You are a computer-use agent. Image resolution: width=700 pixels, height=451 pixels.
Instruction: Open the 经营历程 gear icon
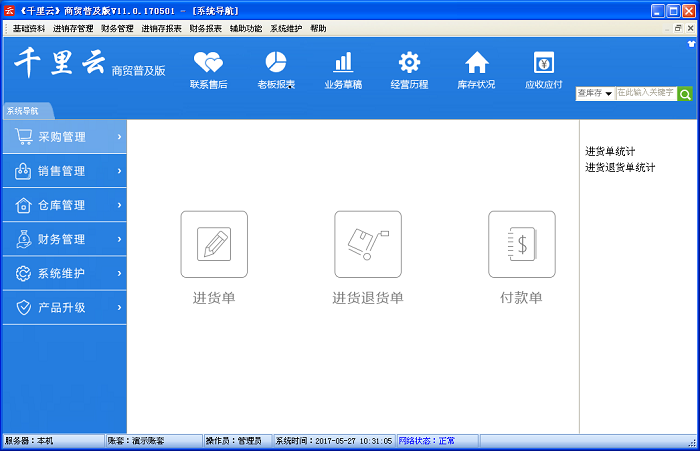(x=409, y=63)
